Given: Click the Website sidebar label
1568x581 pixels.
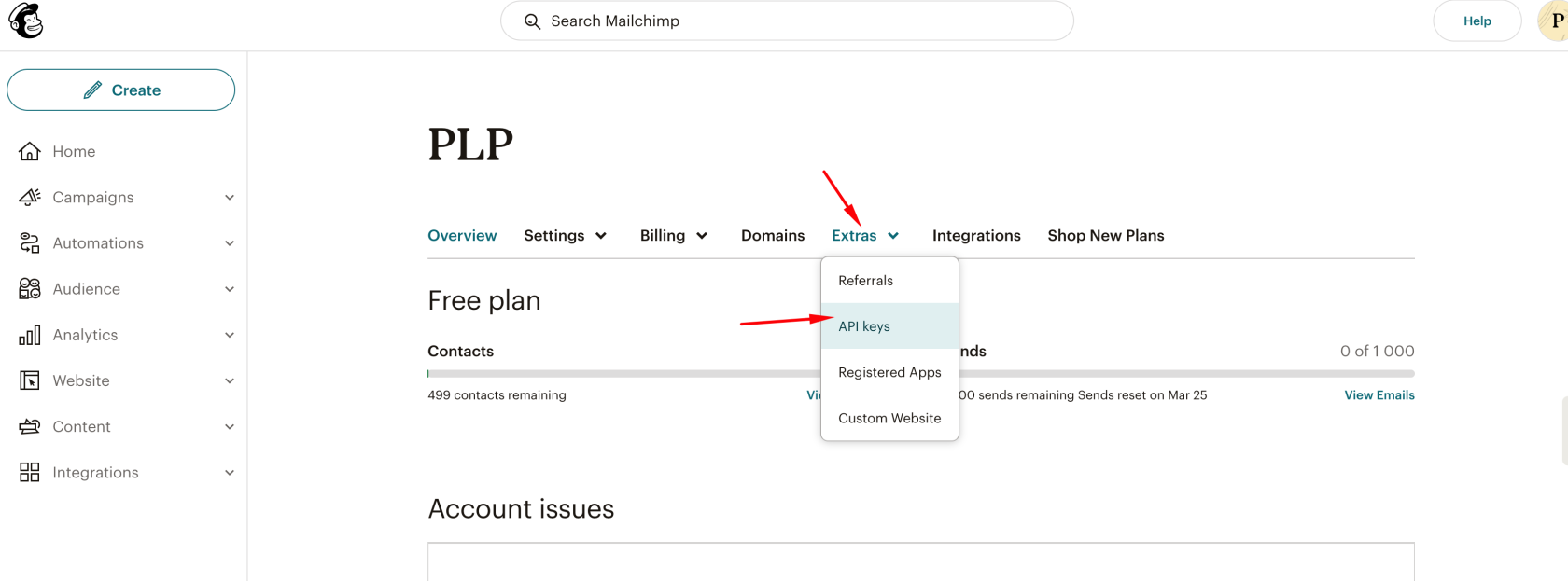Looking at the screenshot, I should point(81,380).
